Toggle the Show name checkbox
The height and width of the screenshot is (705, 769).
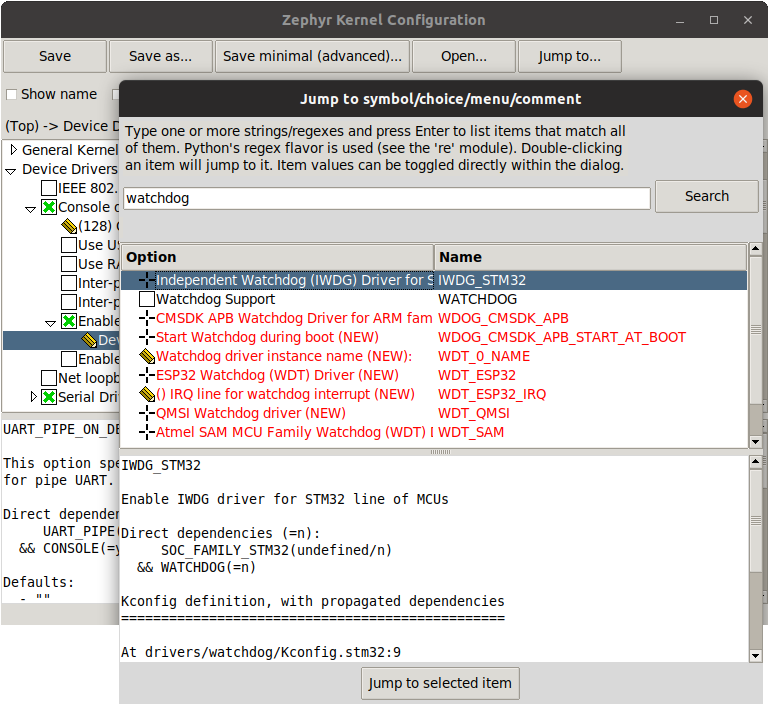click(12, 95)
